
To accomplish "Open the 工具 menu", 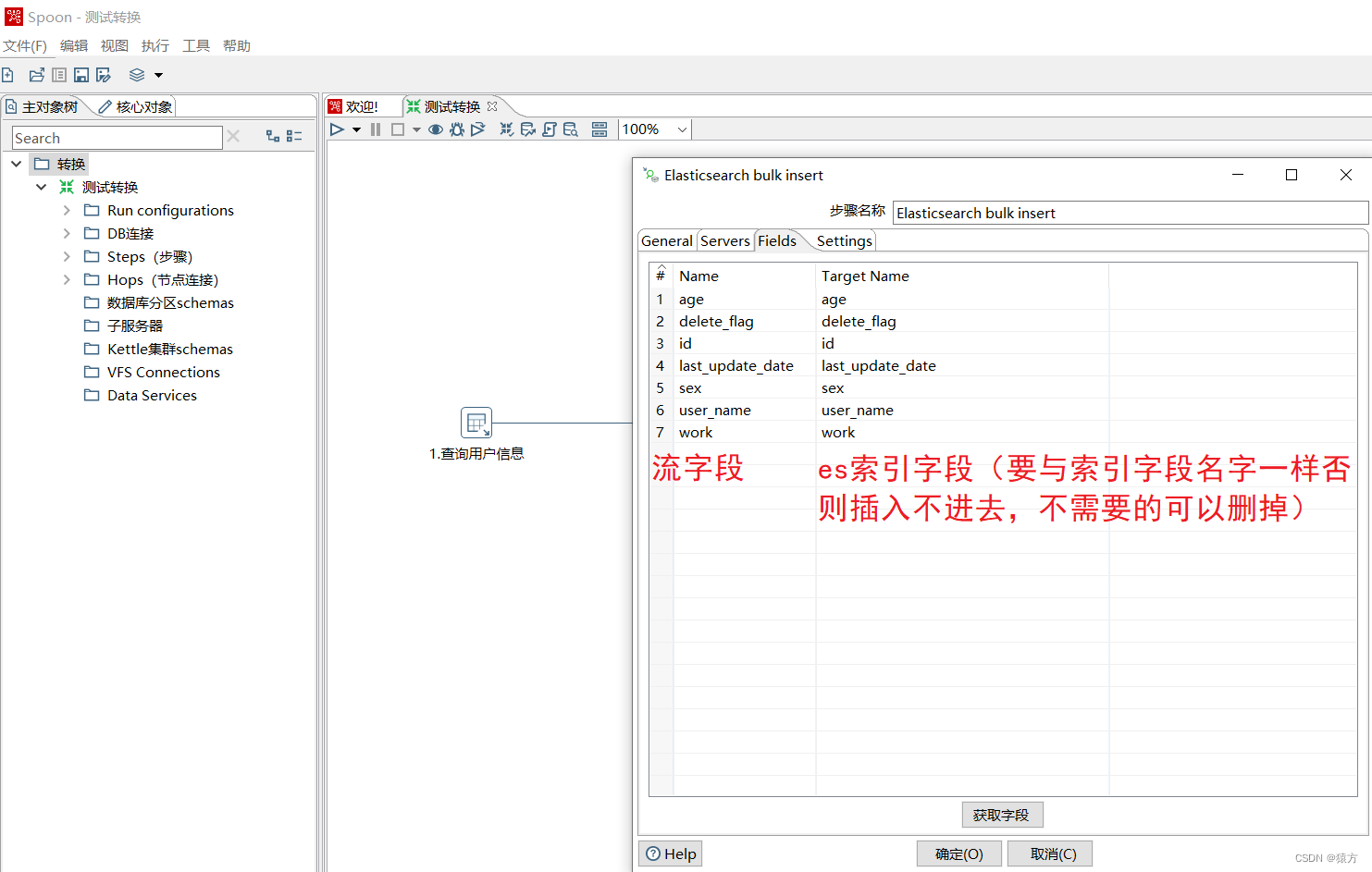I will click(x=195, y=45).
